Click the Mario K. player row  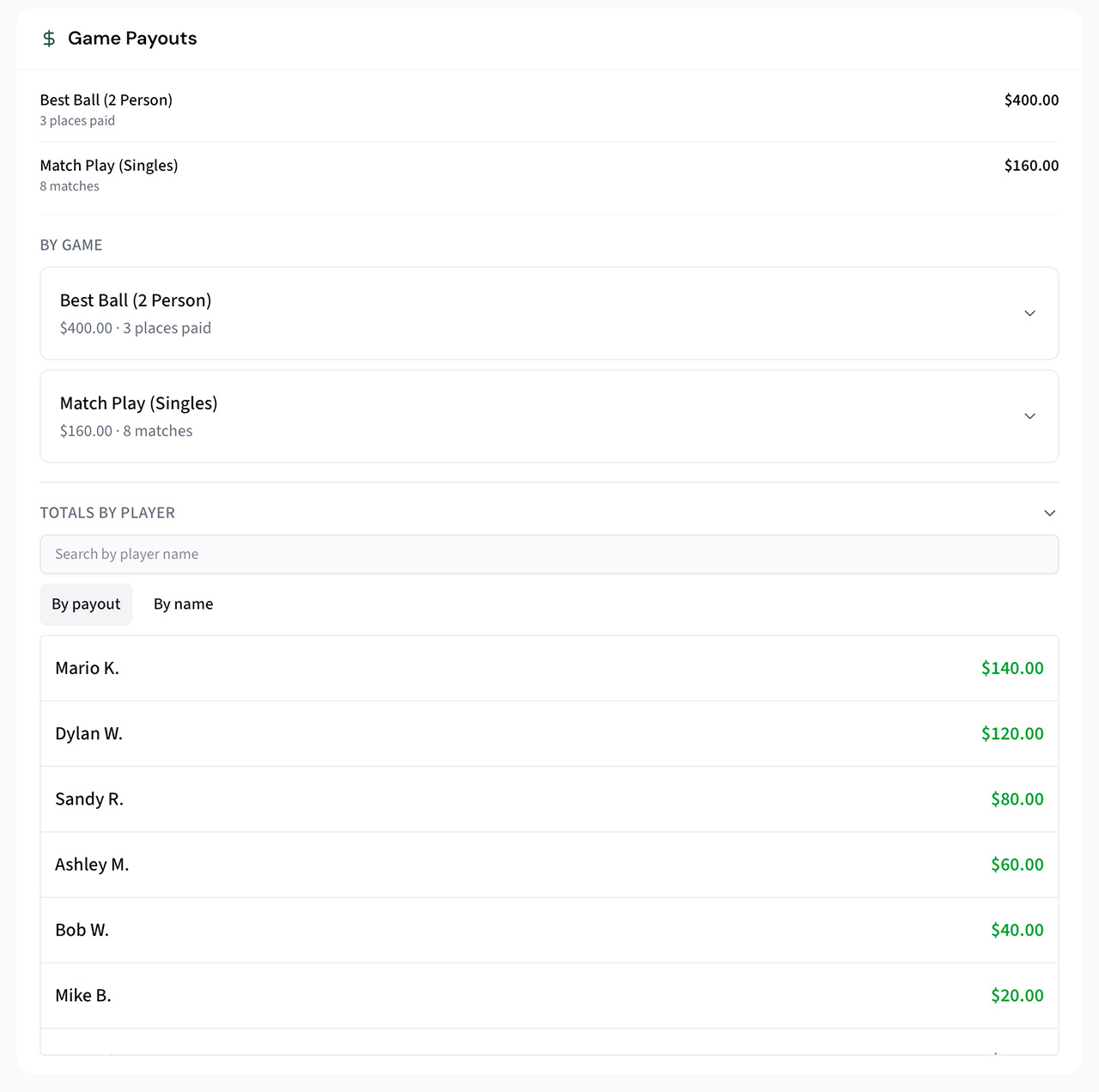[x=549, y=669]
